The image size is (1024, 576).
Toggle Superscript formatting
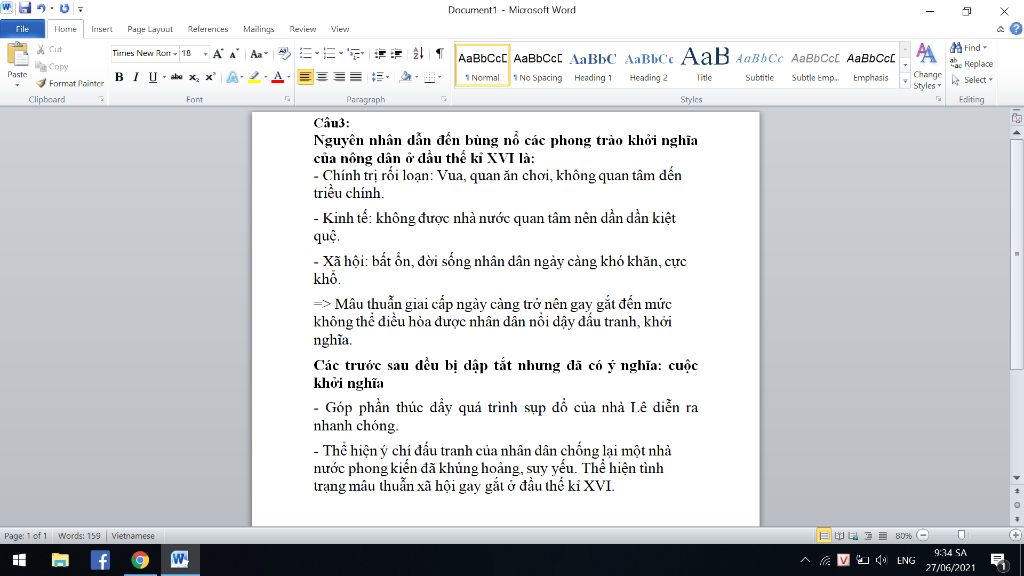click(x=210, y=77)
